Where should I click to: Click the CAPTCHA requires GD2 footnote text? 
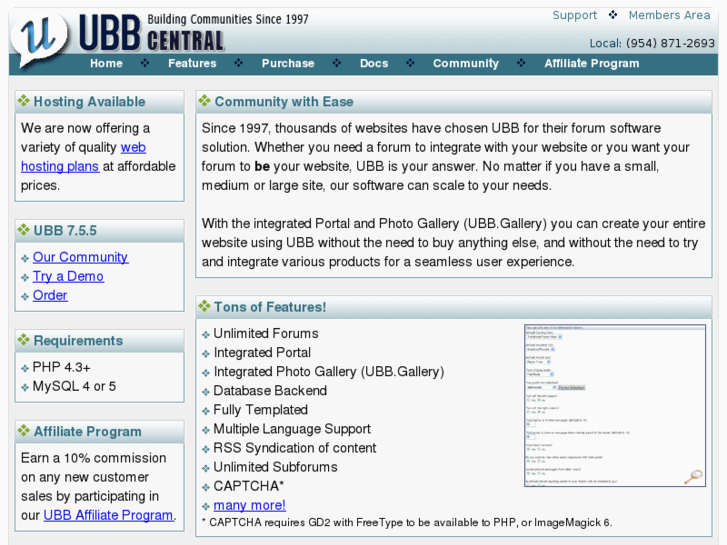point(407,523)
